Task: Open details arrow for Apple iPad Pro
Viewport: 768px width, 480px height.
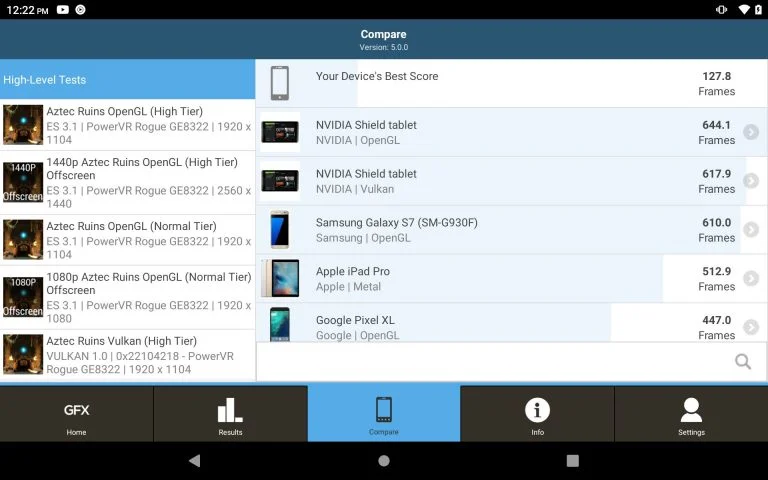Action: (751, 278)
